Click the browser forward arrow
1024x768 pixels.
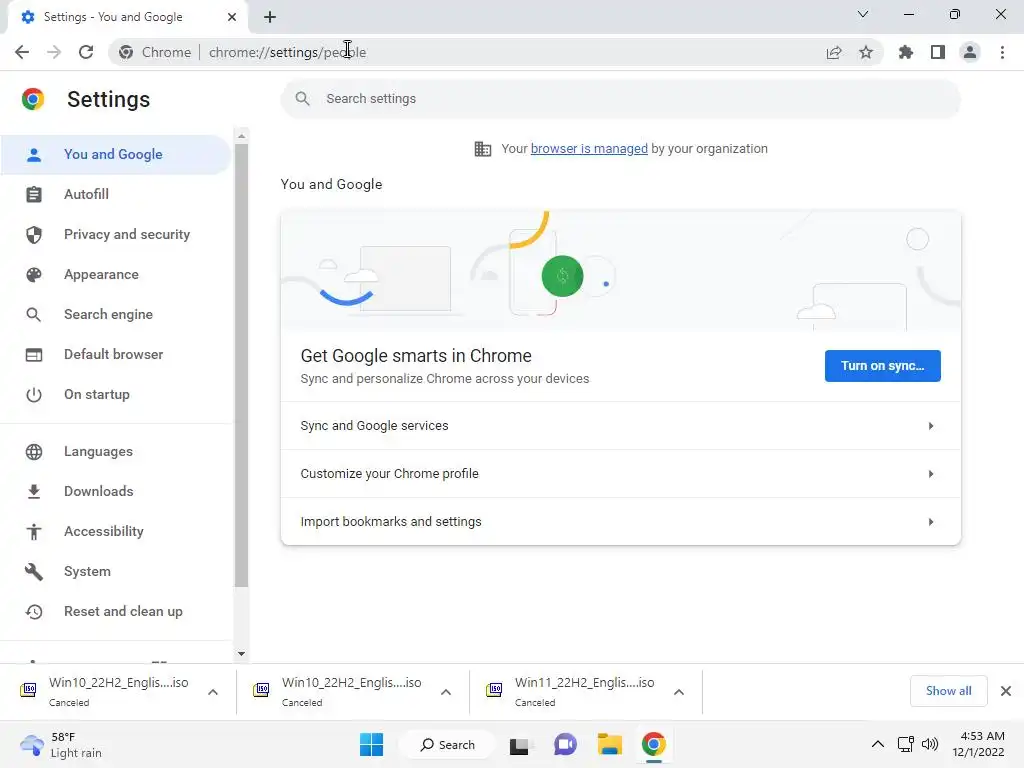(x=54, y=52)
